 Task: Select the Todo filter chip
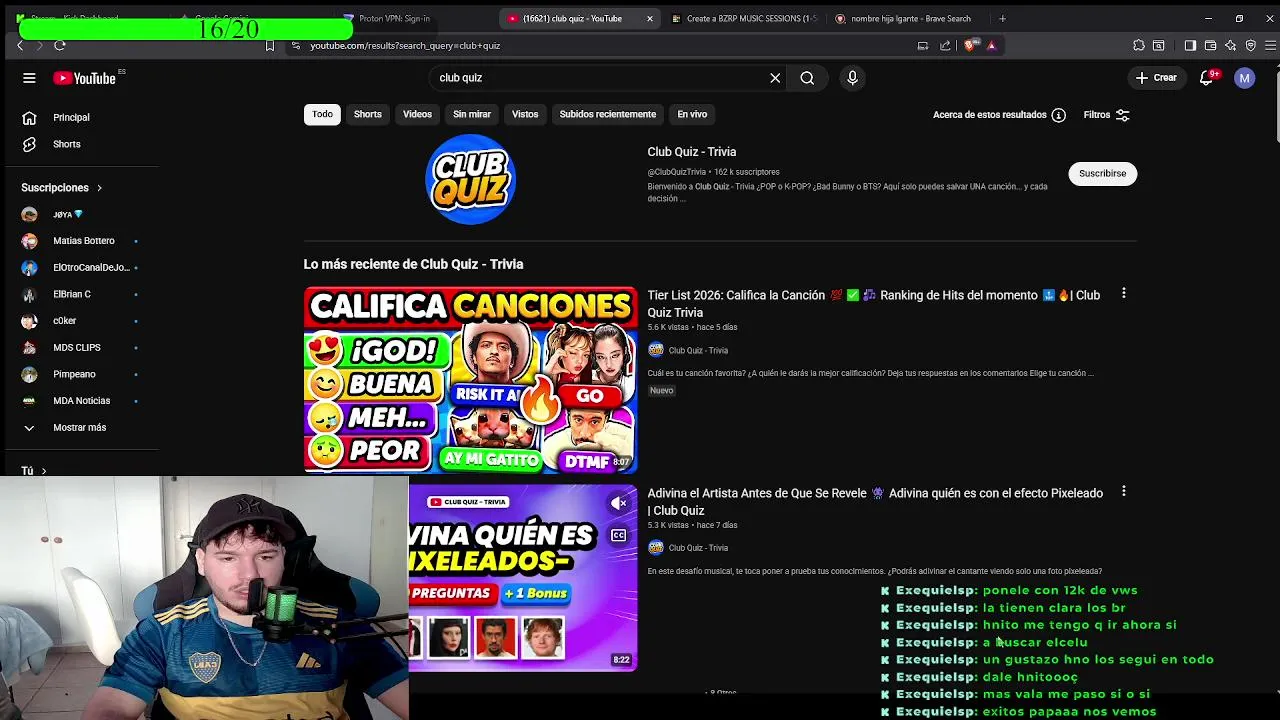[x=322, y=114]
